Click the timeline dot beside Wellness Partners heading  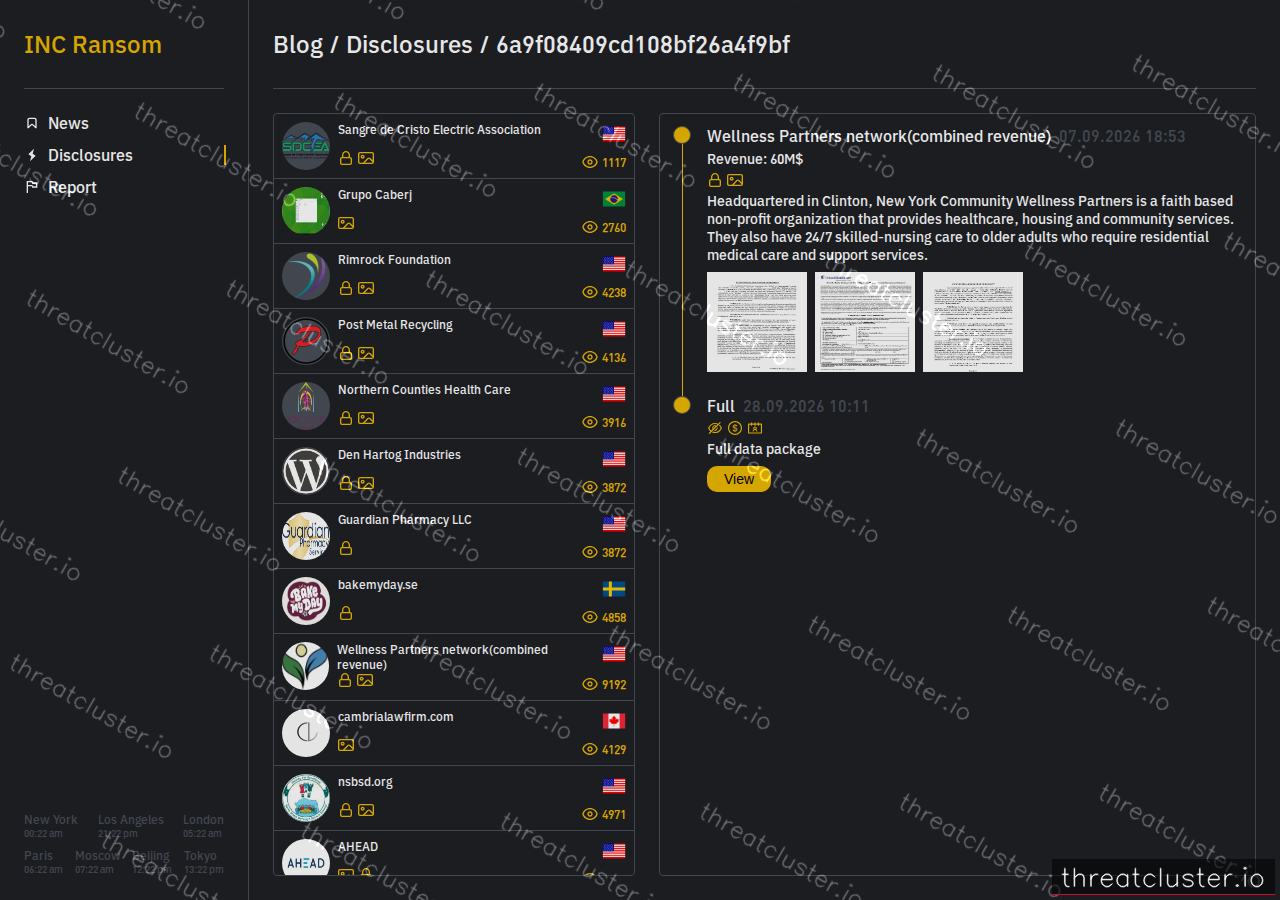point(682,135)
